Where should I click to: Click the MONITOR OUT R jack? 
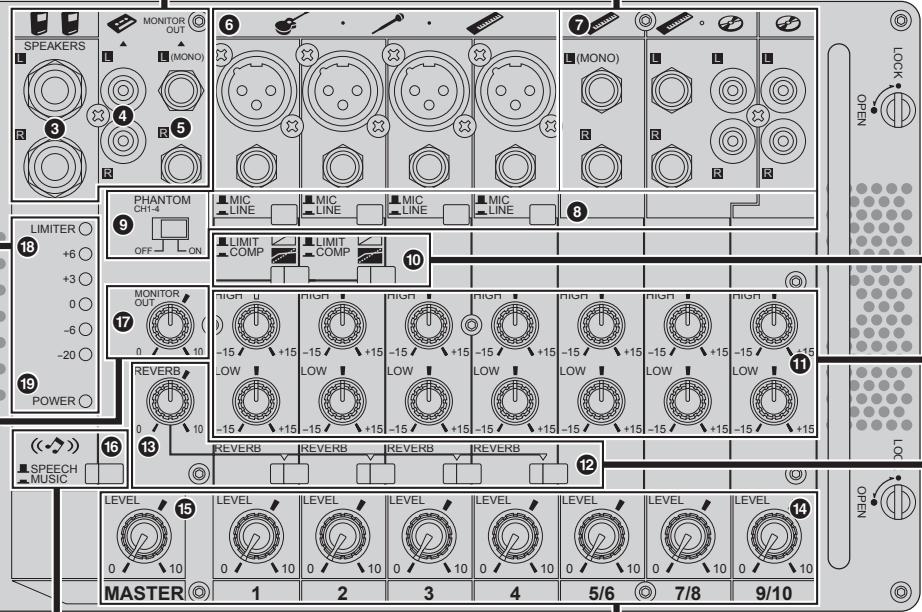(181, 165)
